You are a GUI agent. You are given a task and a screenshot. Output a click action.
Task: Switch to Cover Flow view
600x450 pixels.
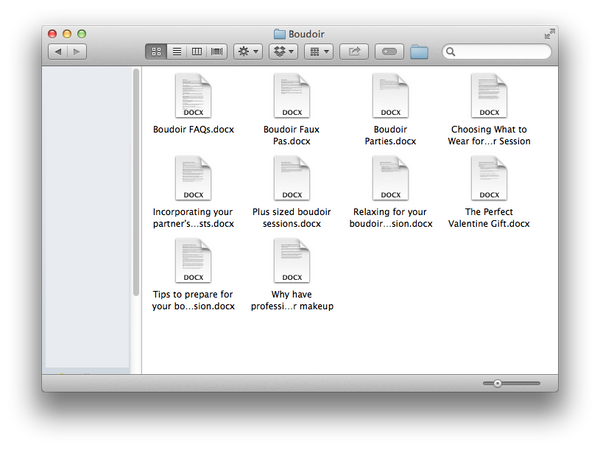[217, 51]
